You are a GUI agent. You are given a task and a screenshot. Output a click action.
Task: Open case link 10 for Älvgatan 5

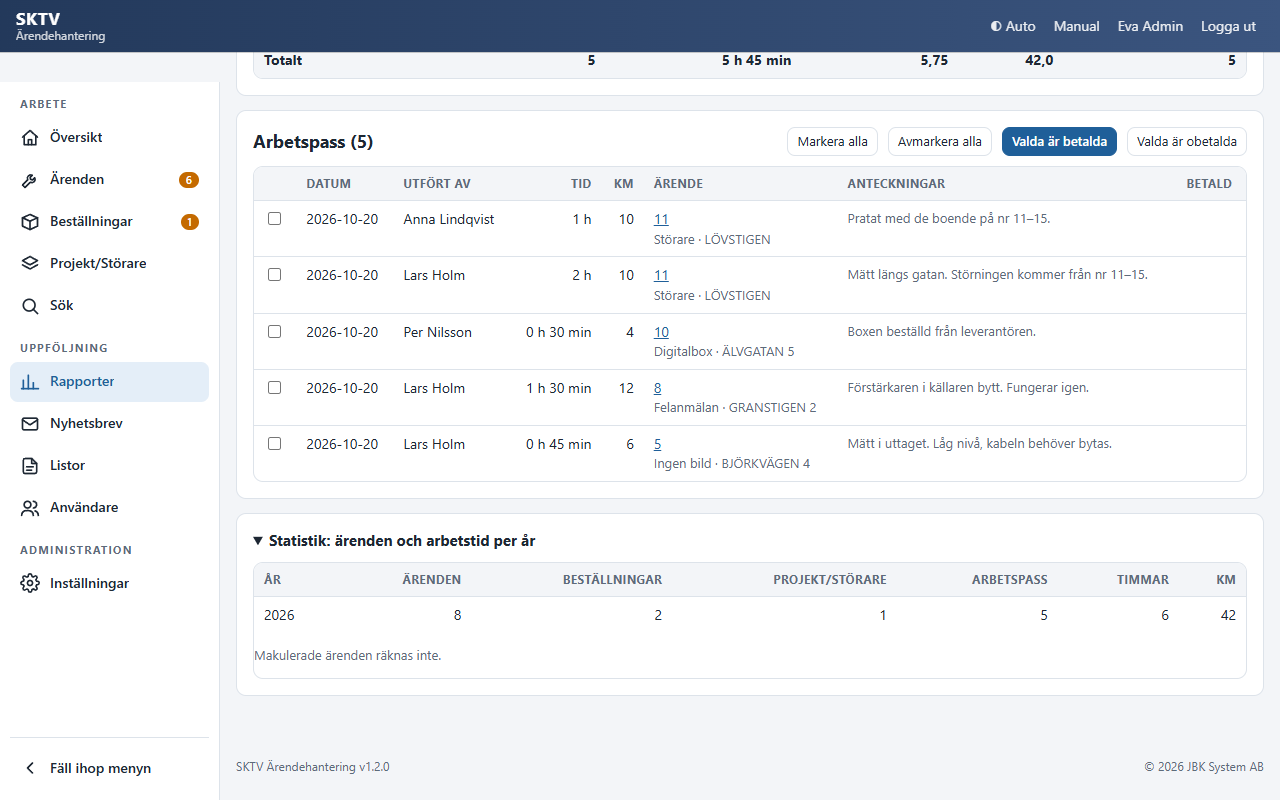click(x=661, y=332)
